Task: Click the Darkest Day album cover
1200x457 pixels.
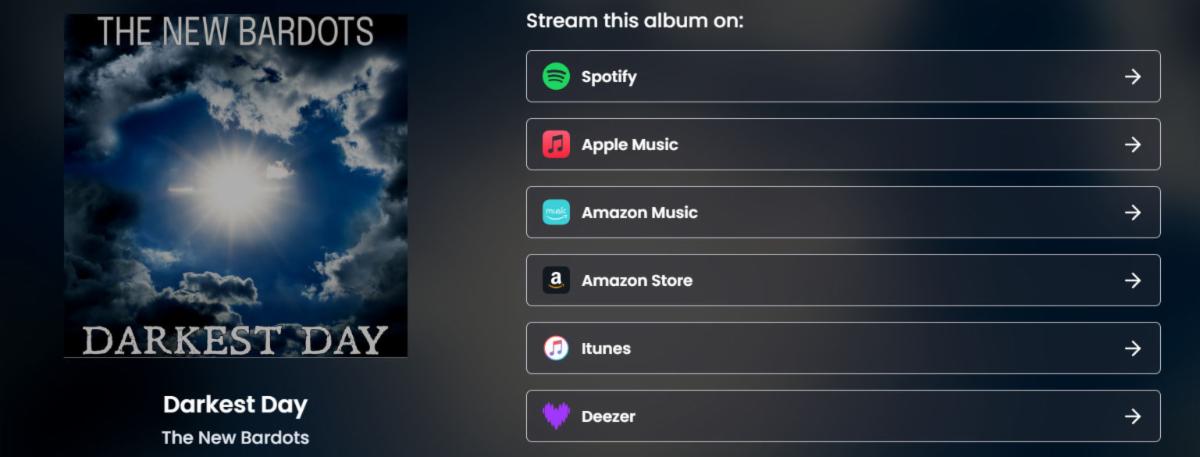Action: (235, 186)
